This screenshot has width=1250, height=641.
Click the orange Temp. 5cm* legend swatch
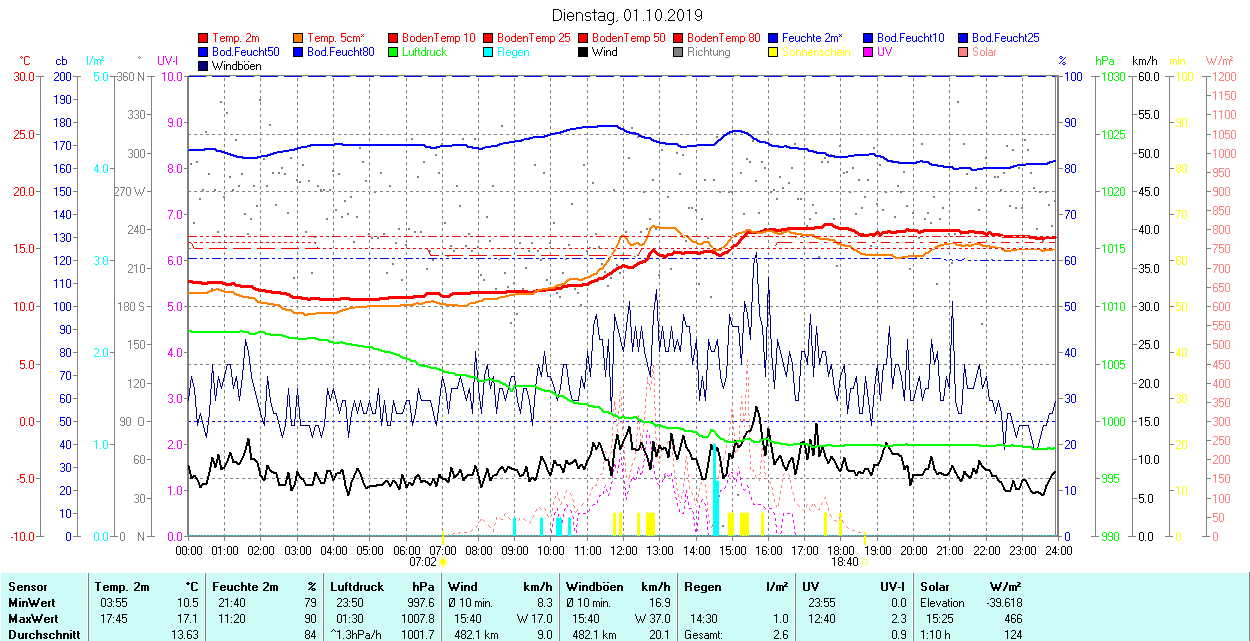pyautogui.click(x=299, y=38)
